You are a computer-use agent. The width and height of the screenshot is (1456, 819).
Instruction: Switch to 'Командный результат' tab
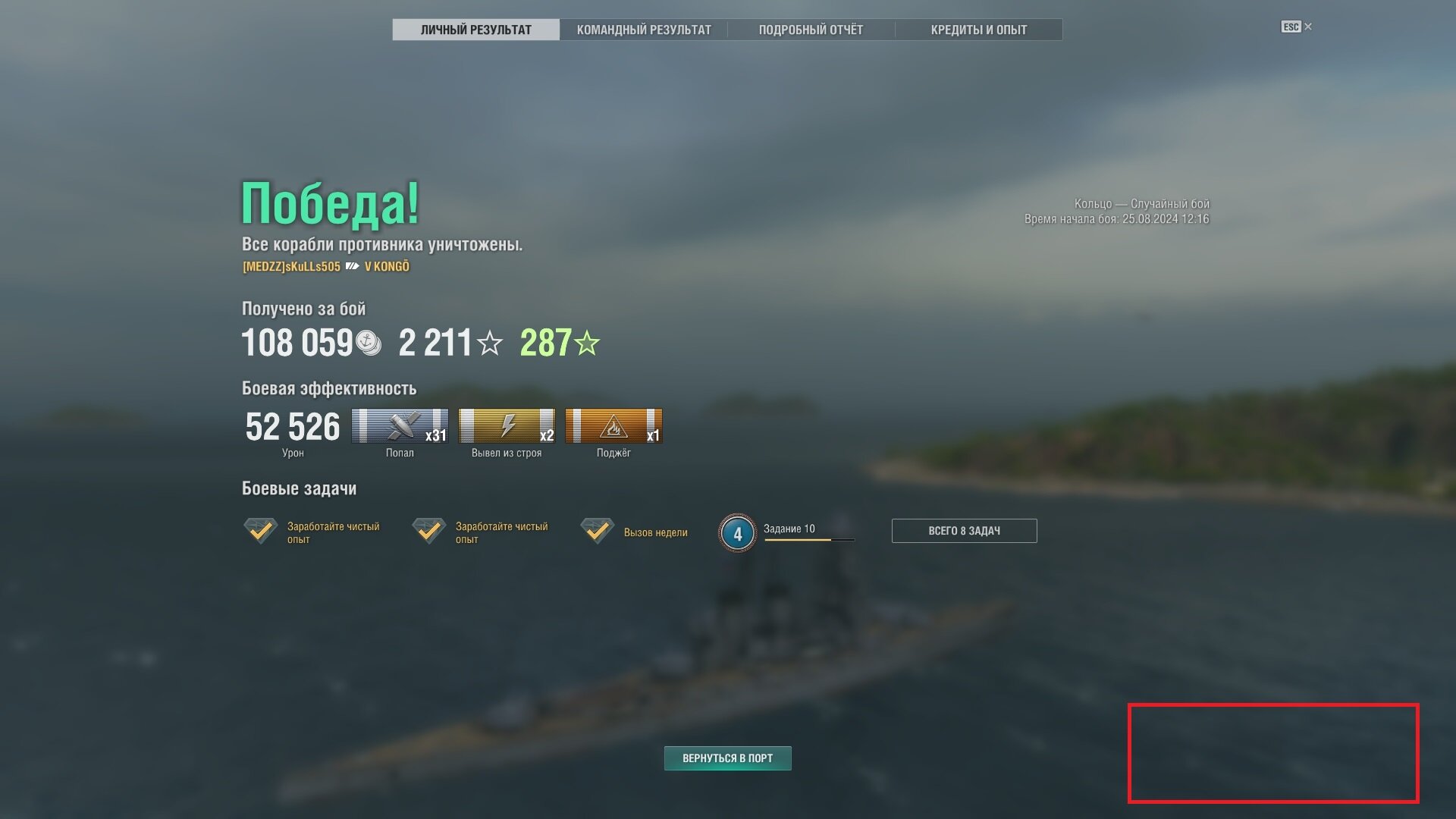[644, 30]
